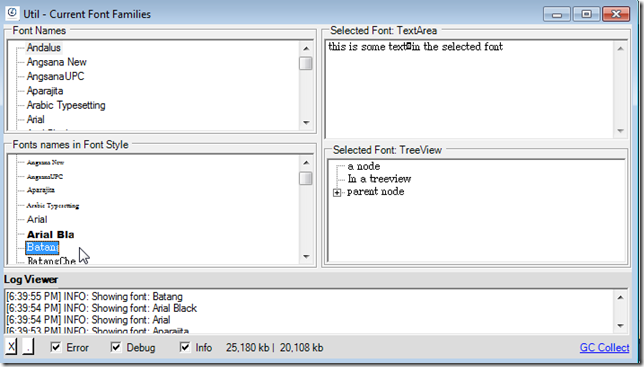Minimize the Util window
This screenshot has width=644, height=367.
[557, 14]
